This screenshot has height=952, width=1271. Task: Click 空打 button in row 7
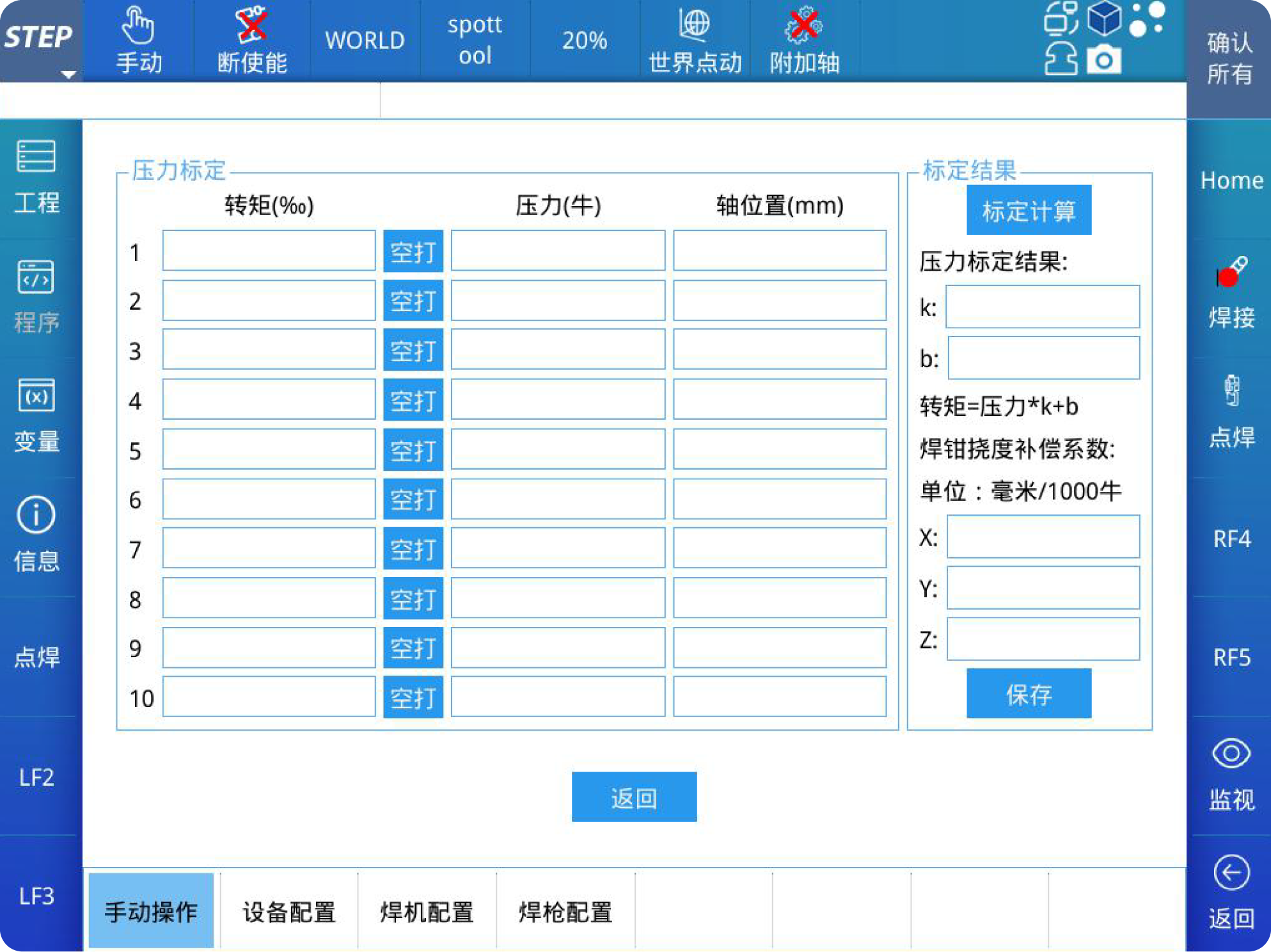(413, 549)
